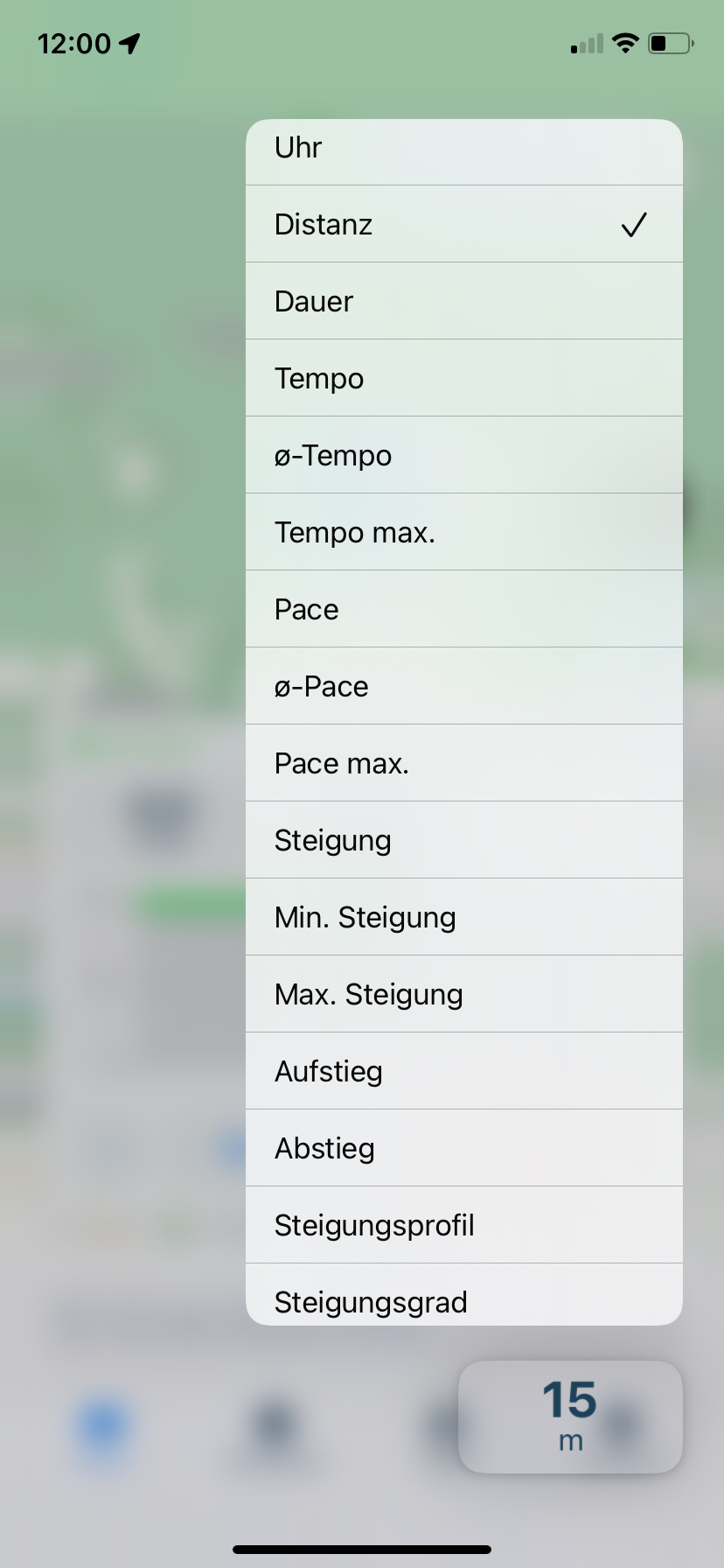Choose Min. Steigung

464,917
